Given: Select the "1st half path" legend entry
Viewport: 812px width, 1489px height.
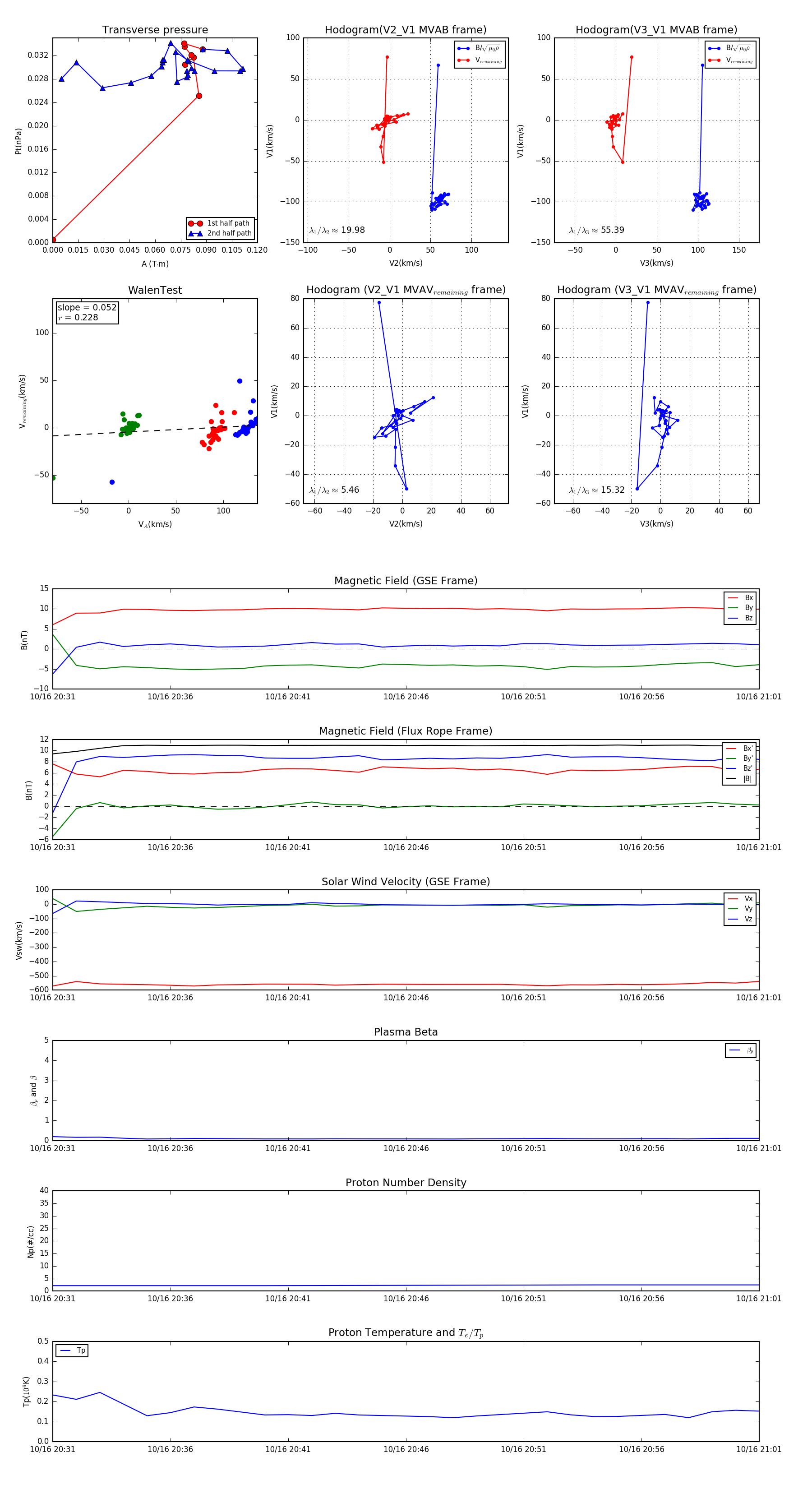Looking at the screenshot, I should (220, 223).
